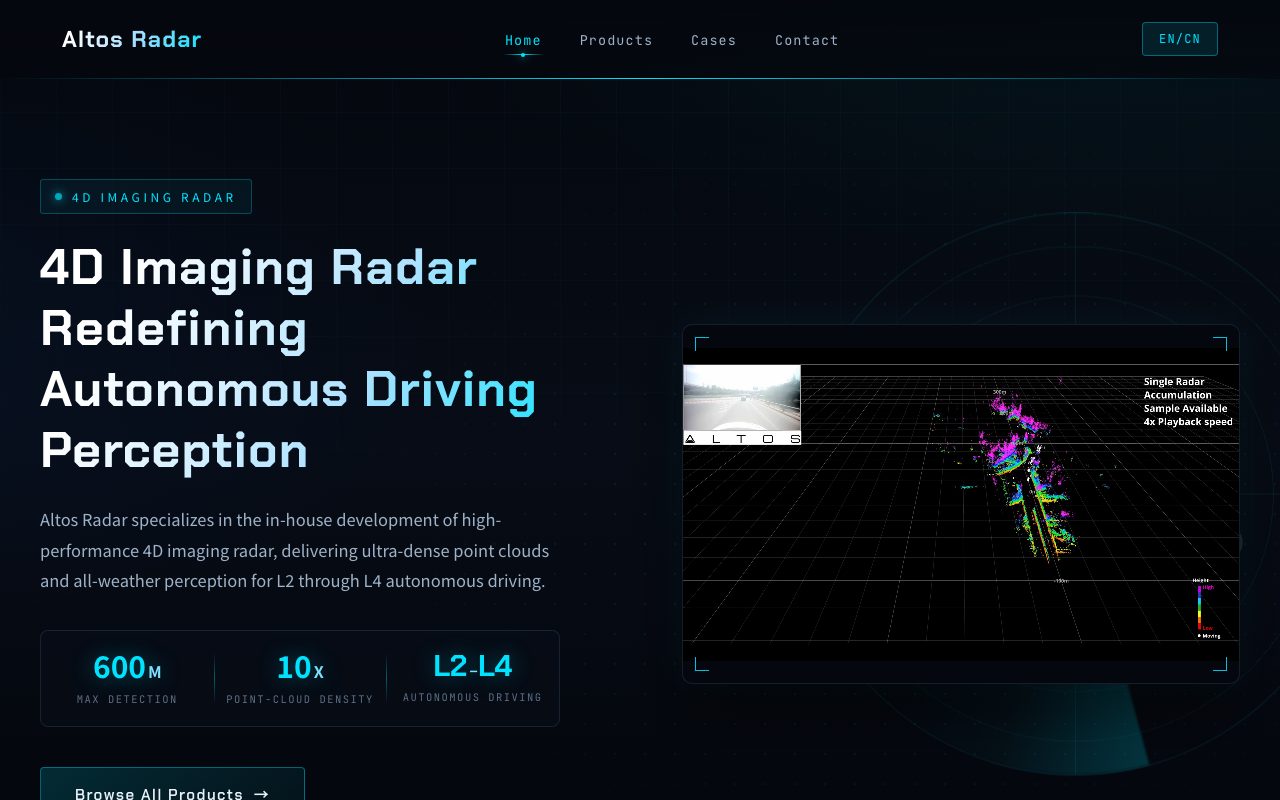Click the 'Single Radar Accumulation' video caption
The width and height of the screenshot is (1280, 800).
tap(1188, 401)
